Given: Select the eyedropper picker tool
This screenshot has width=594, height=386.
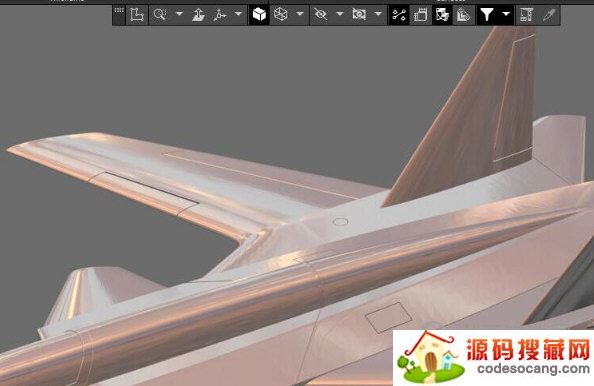Looking at the screenshot, I should [x=549, y=15].
